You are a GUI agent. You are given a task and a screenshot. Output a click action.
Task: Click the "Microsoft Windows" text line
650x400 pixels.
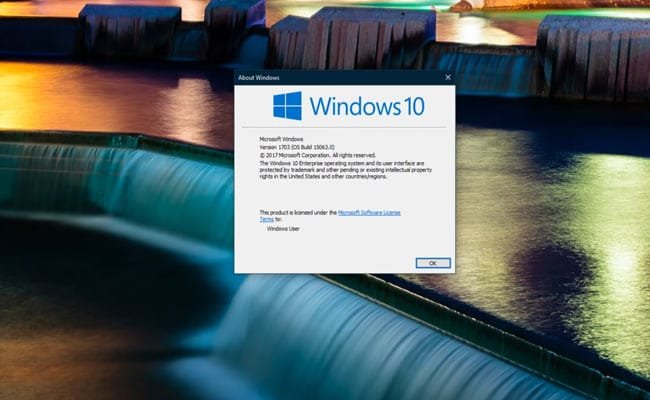(281, 139)
